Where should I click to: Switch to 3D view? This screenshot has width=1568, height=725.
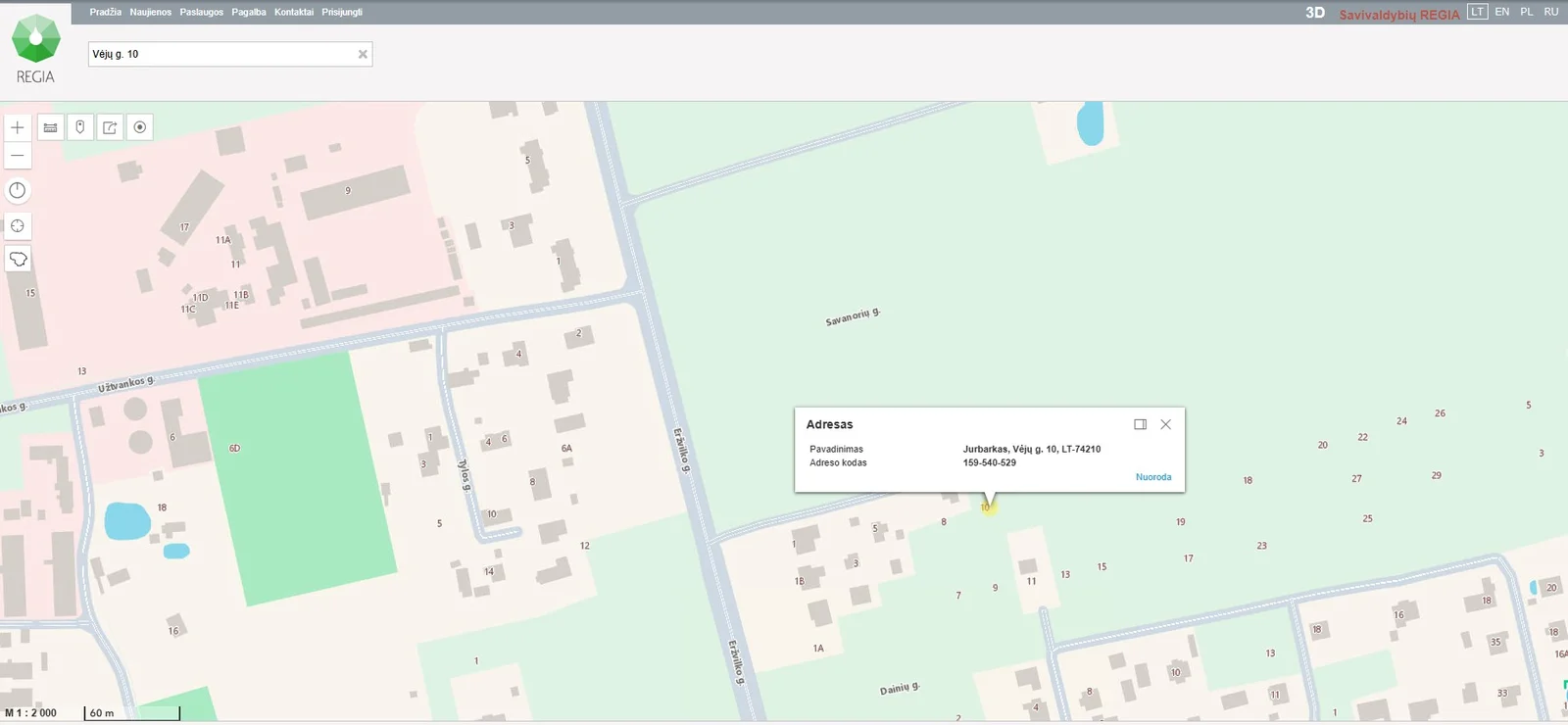coord(1315,13)
